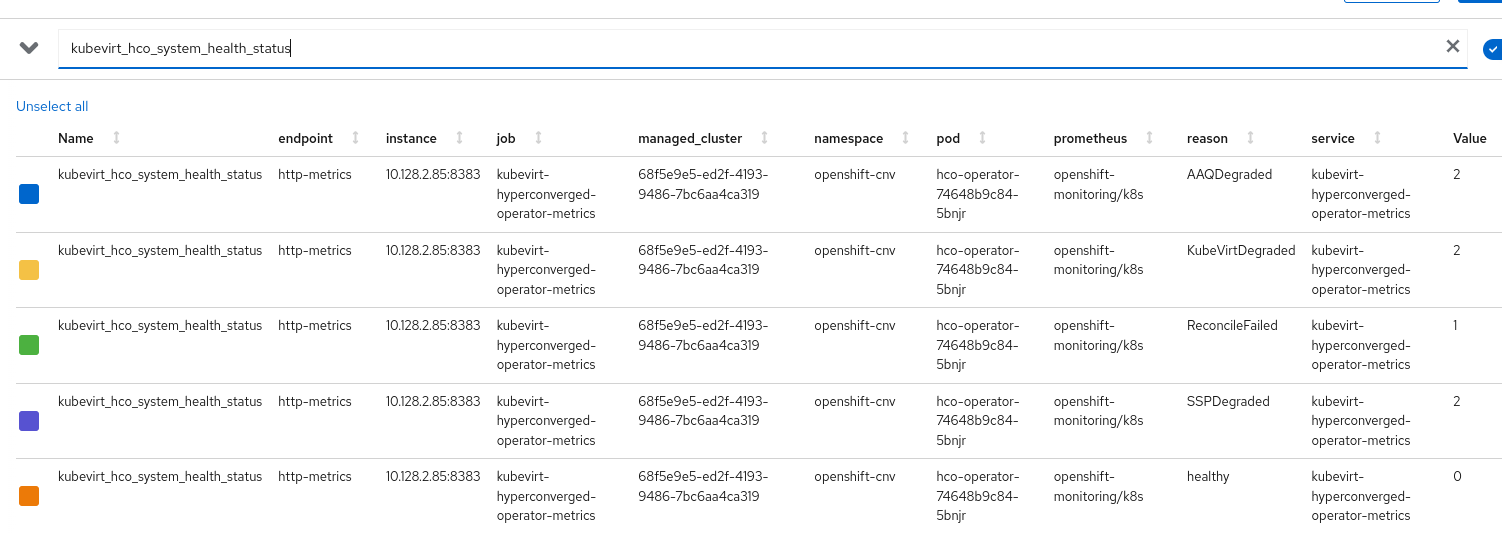This screenshot has height=534, width=1502.
Task: Click the namespace column header
Action: (849, 138)
